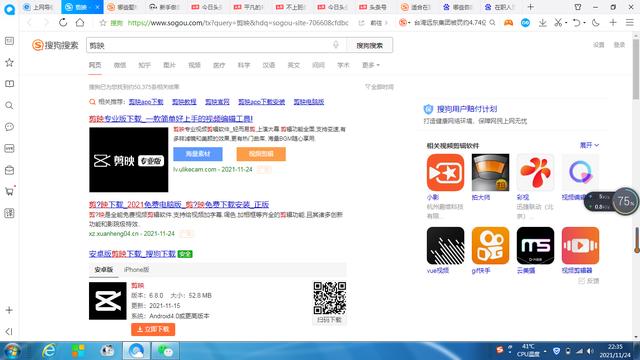The image size is (640, 360).
Task: Open Internet Explorer from the taskbar
Action: pyautogui.click(x=49, y=351)
